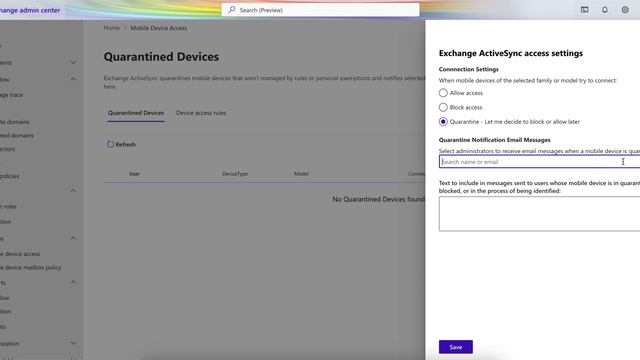Select Allow access radio option

pos(443,93)
